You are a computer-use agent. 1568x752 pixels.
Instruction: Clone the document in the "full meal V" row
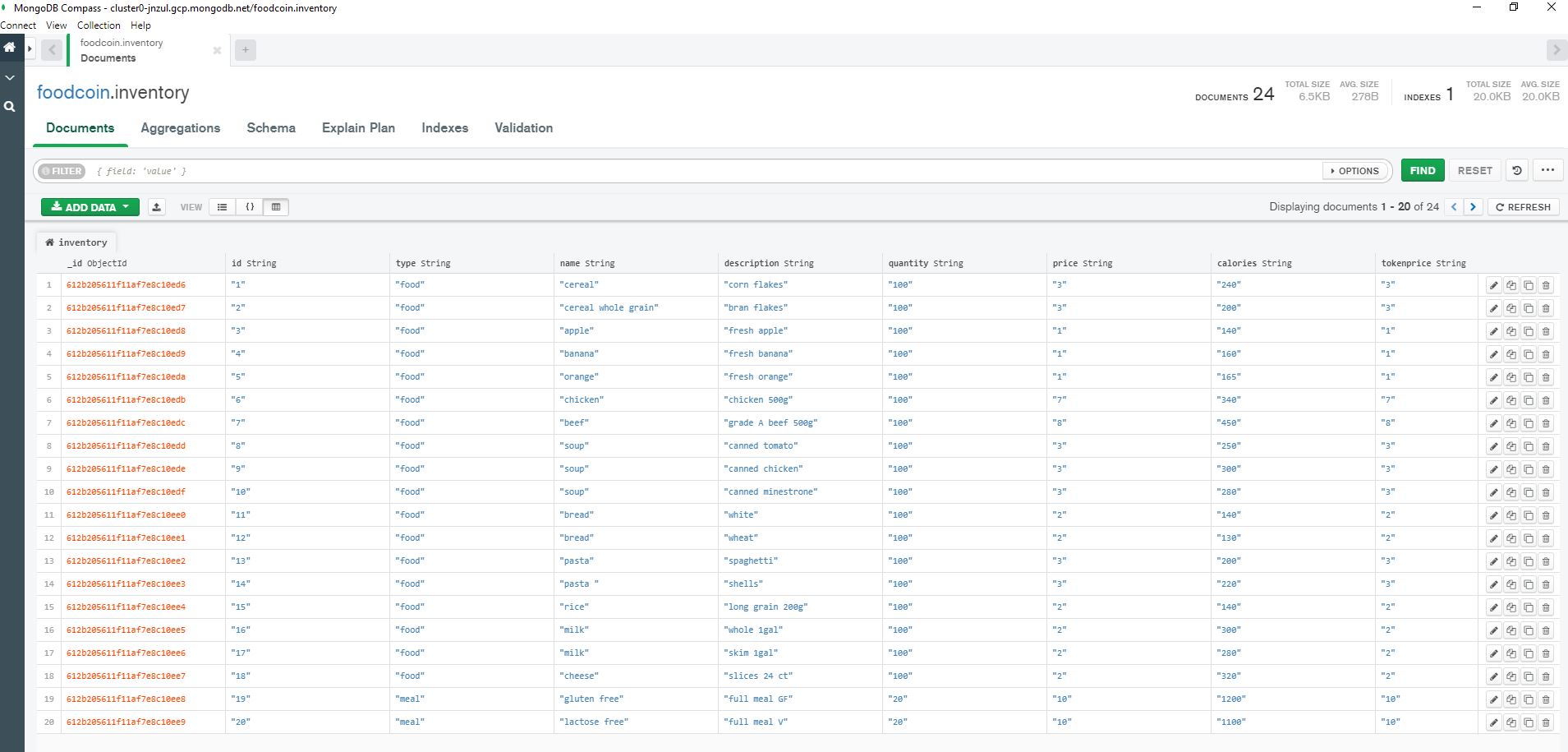(x=1529, y=722)
